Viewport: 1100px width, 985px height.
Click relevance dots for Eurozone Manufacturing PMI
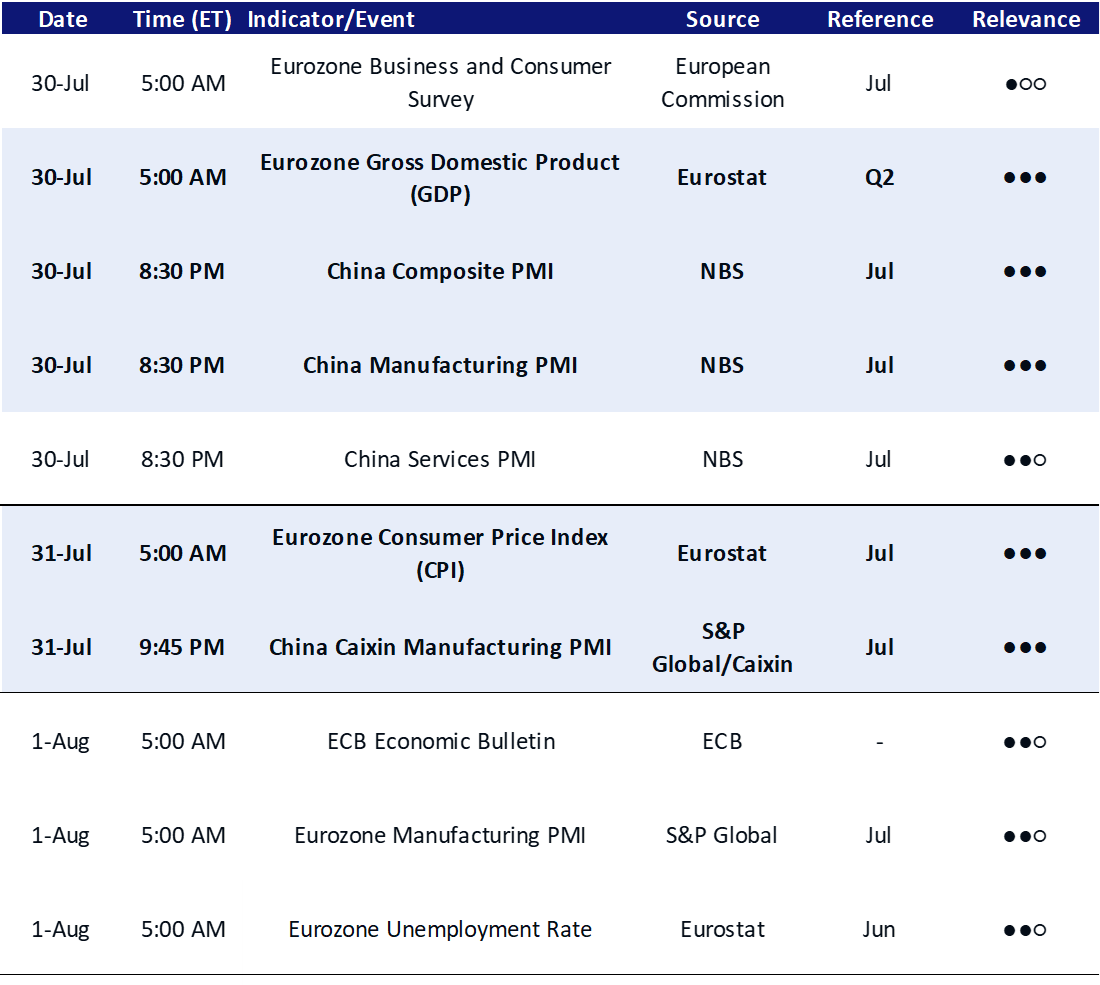[x=1026, y=836]
